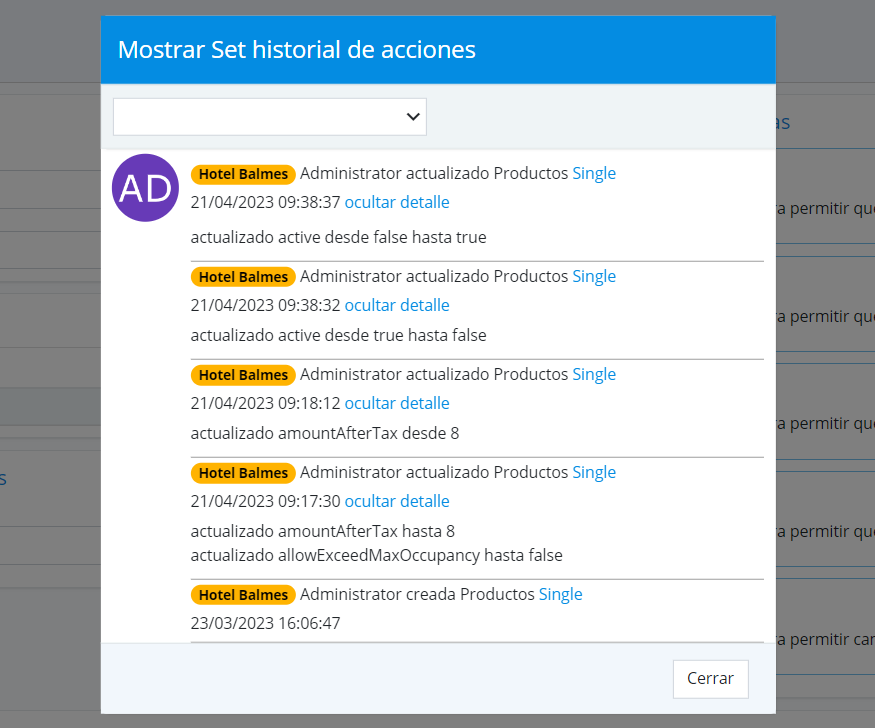Open Single link in the creada Productos entry
This screenshot has width=875, height=728.
560,595
